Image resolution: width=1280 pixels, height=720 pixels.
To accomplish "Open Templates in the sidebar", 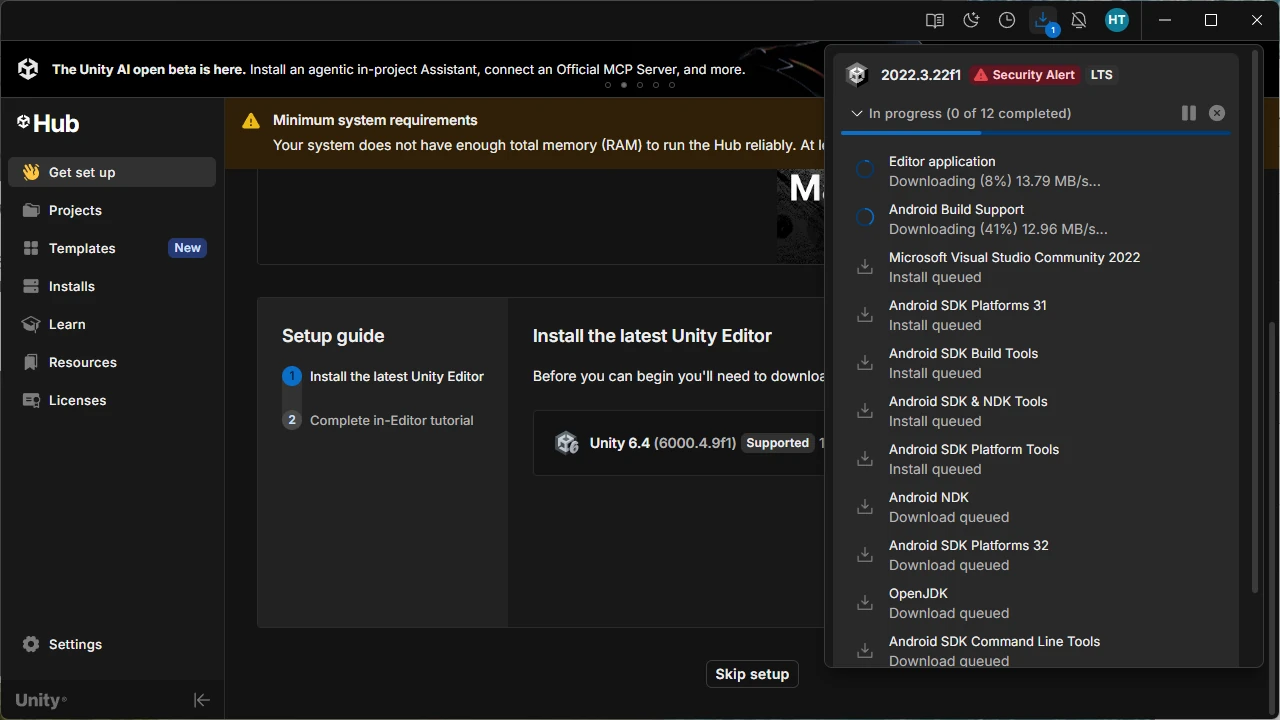I will click(x=112, y=248).
